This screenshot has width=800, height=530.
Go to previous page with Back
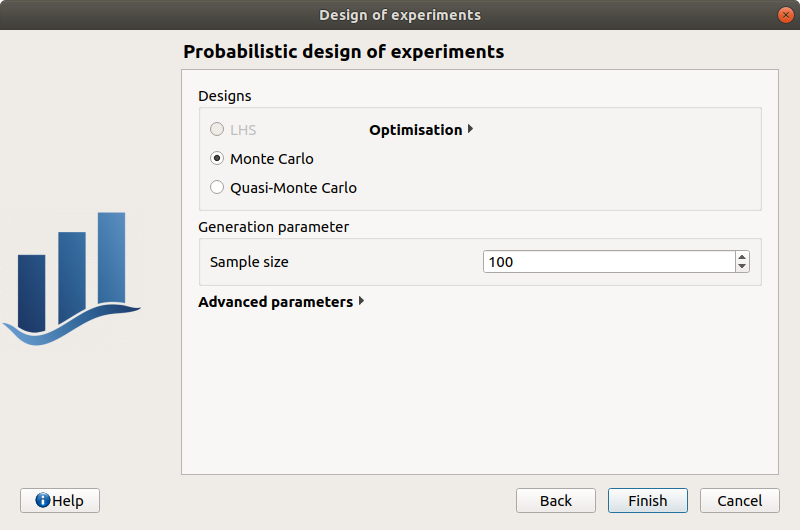(556, 500)
